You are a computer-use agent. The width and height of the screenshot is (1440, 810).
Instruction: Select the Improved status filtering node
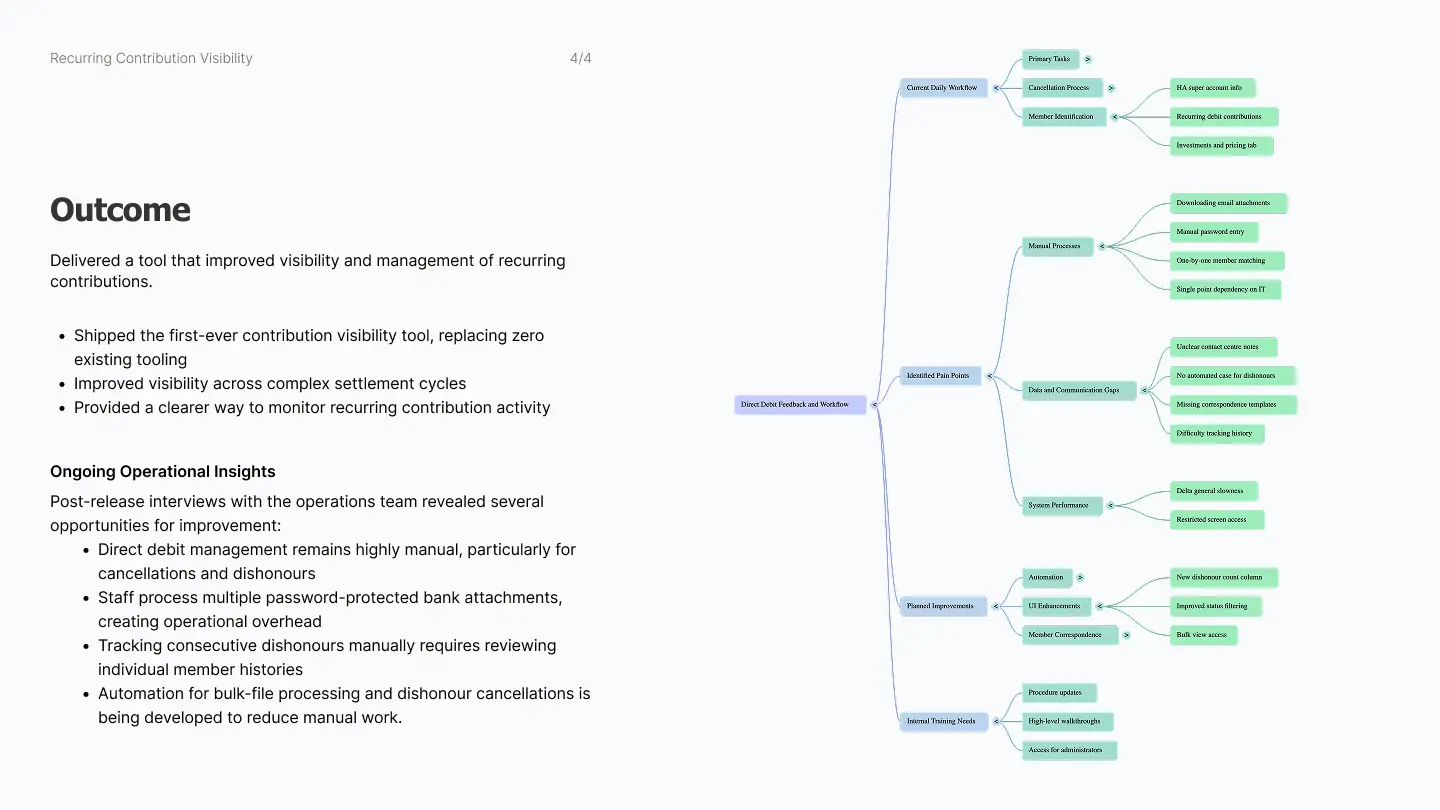point(1216,606)
